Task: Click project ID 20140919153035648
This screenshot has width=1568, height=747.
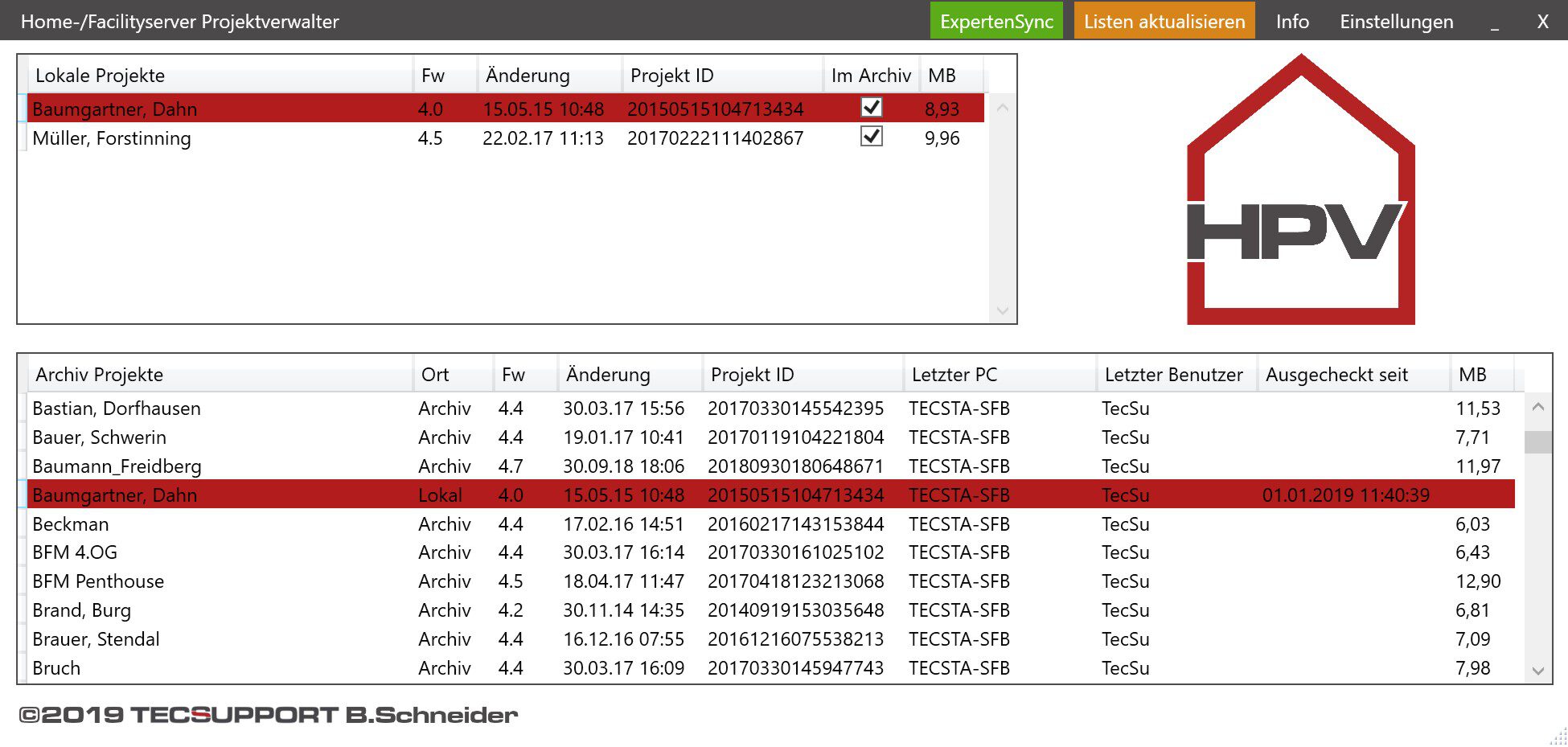Action: coord(795,610)
